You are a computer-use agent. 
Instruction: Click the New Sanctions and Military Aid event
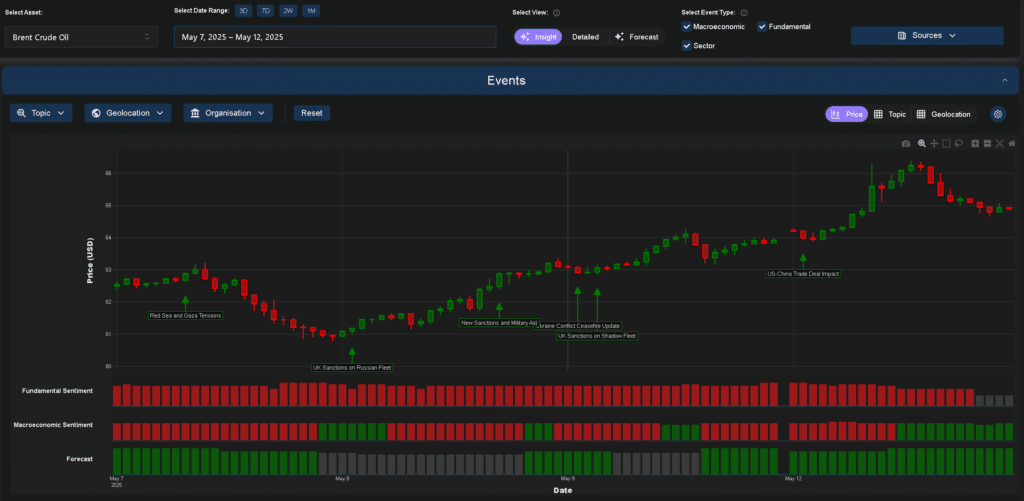tap(499, 323)
